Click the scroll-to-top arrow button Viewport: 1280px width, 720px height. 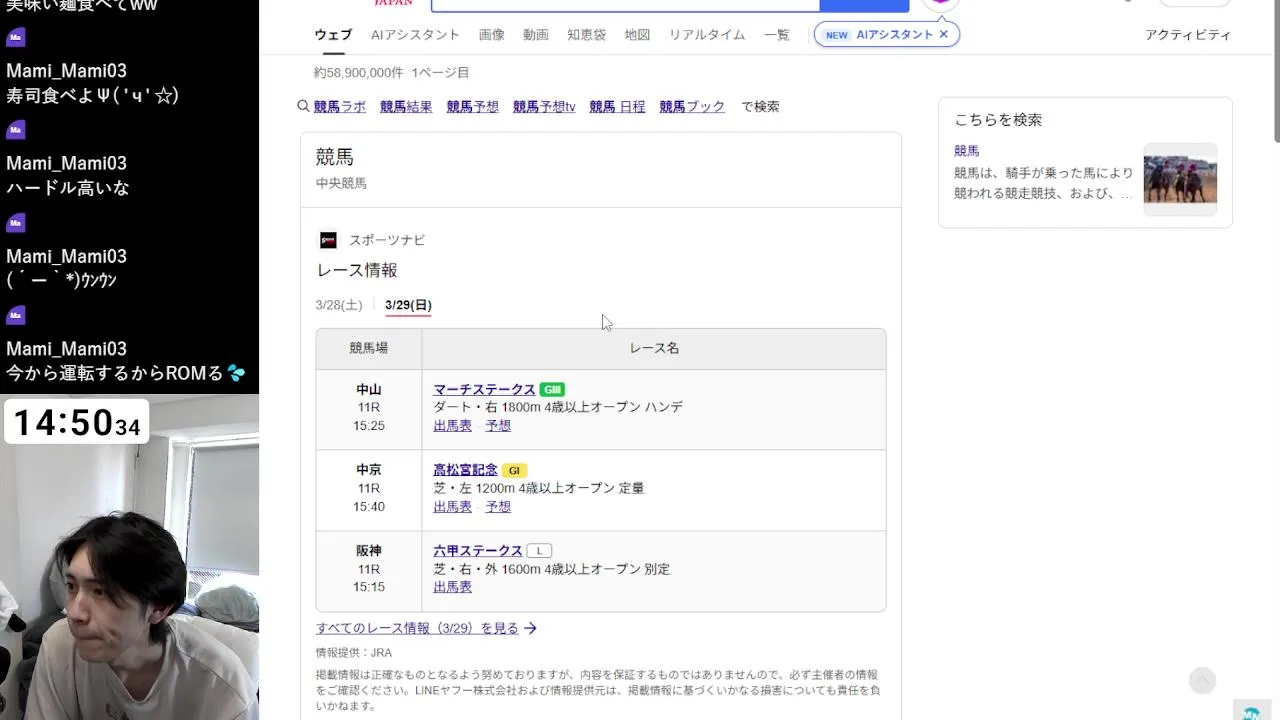(1202, 681)
